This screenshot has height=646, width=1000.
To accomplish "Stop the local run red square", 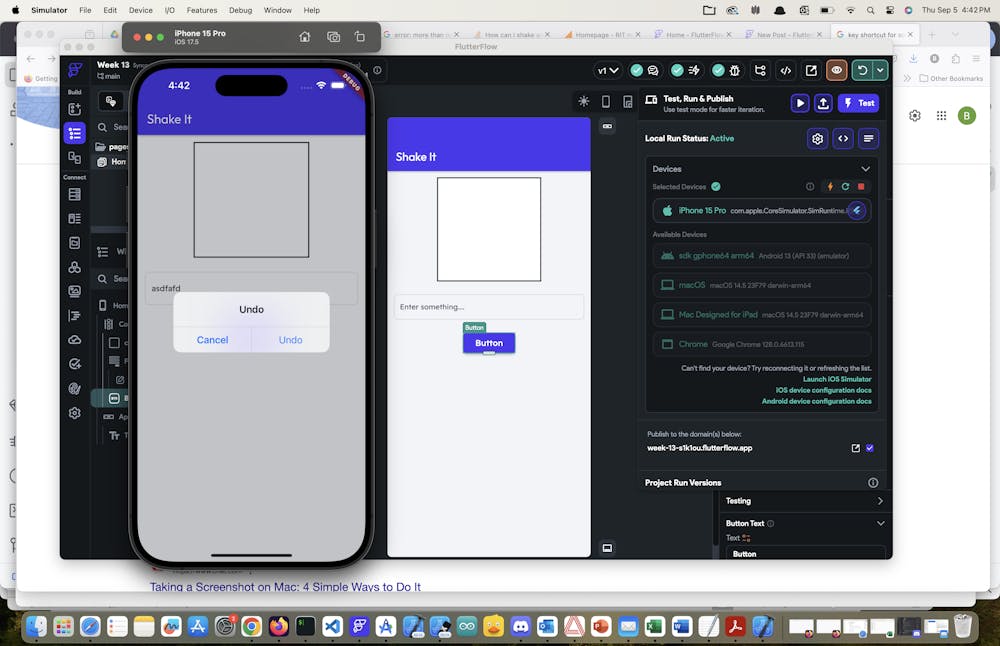I will click(861, 187).
